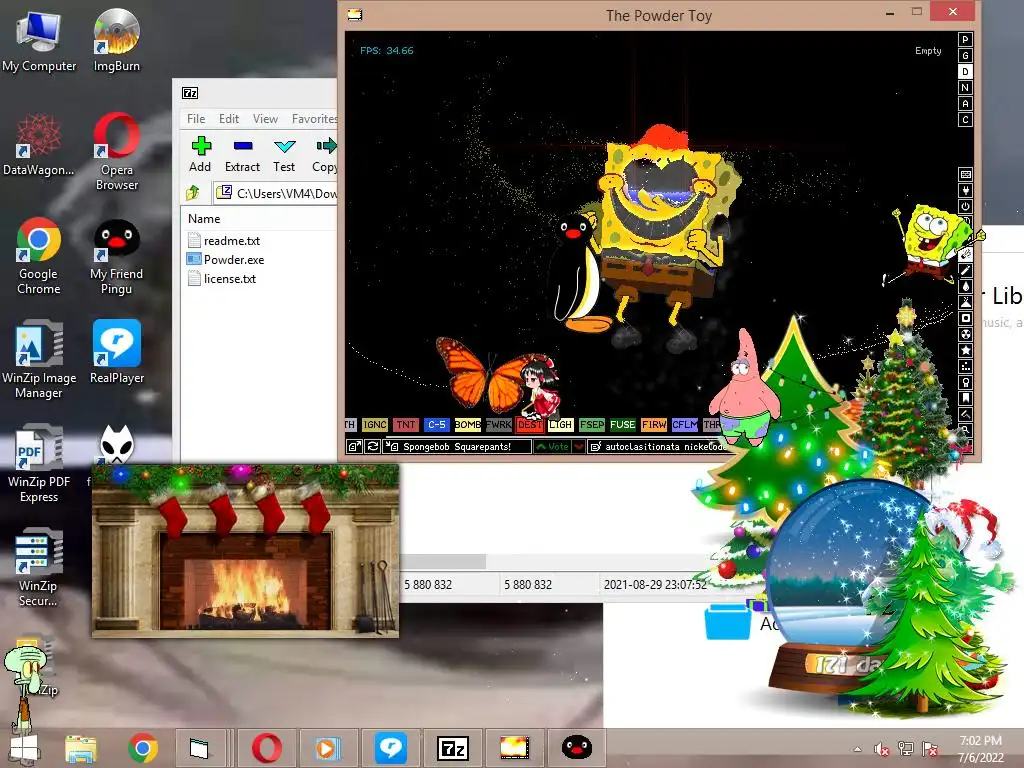This screenshot has width=1024, height=768.
Task: Click Add in the 7-Zip toolbar
Action: point(200,155)
